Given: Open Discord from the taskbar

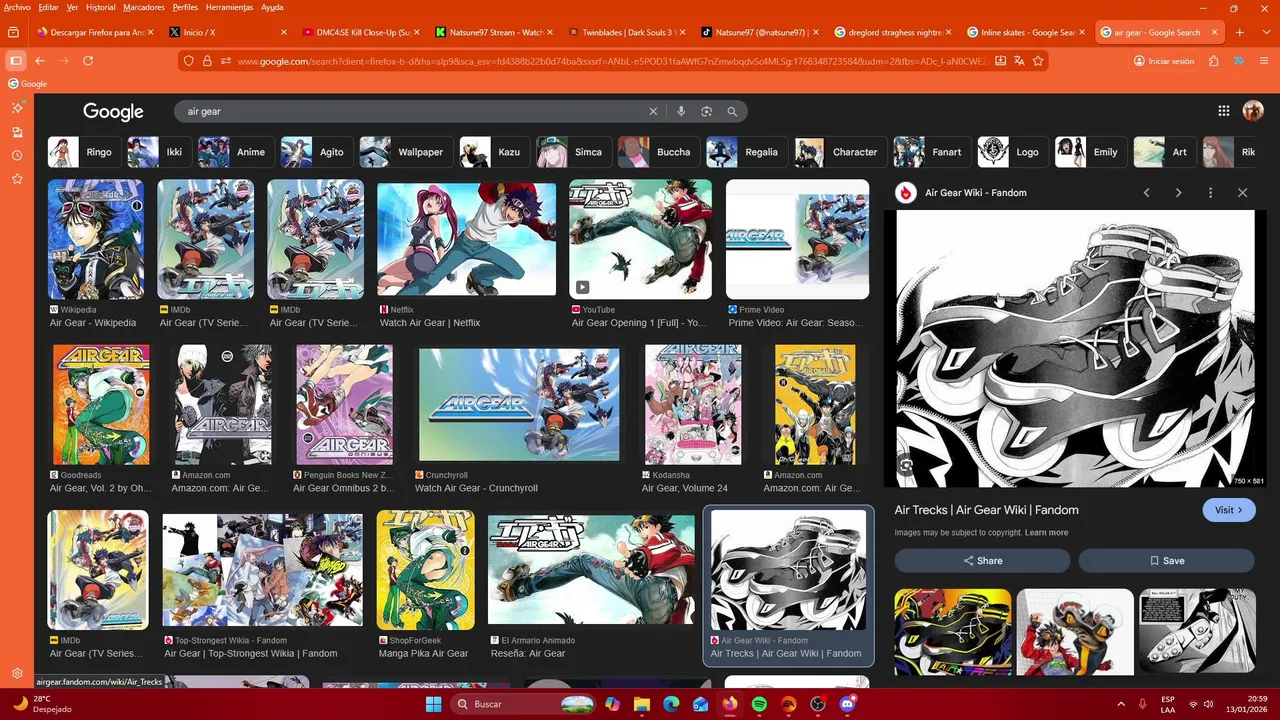Looking at the screenshot, I should [848, 704].
